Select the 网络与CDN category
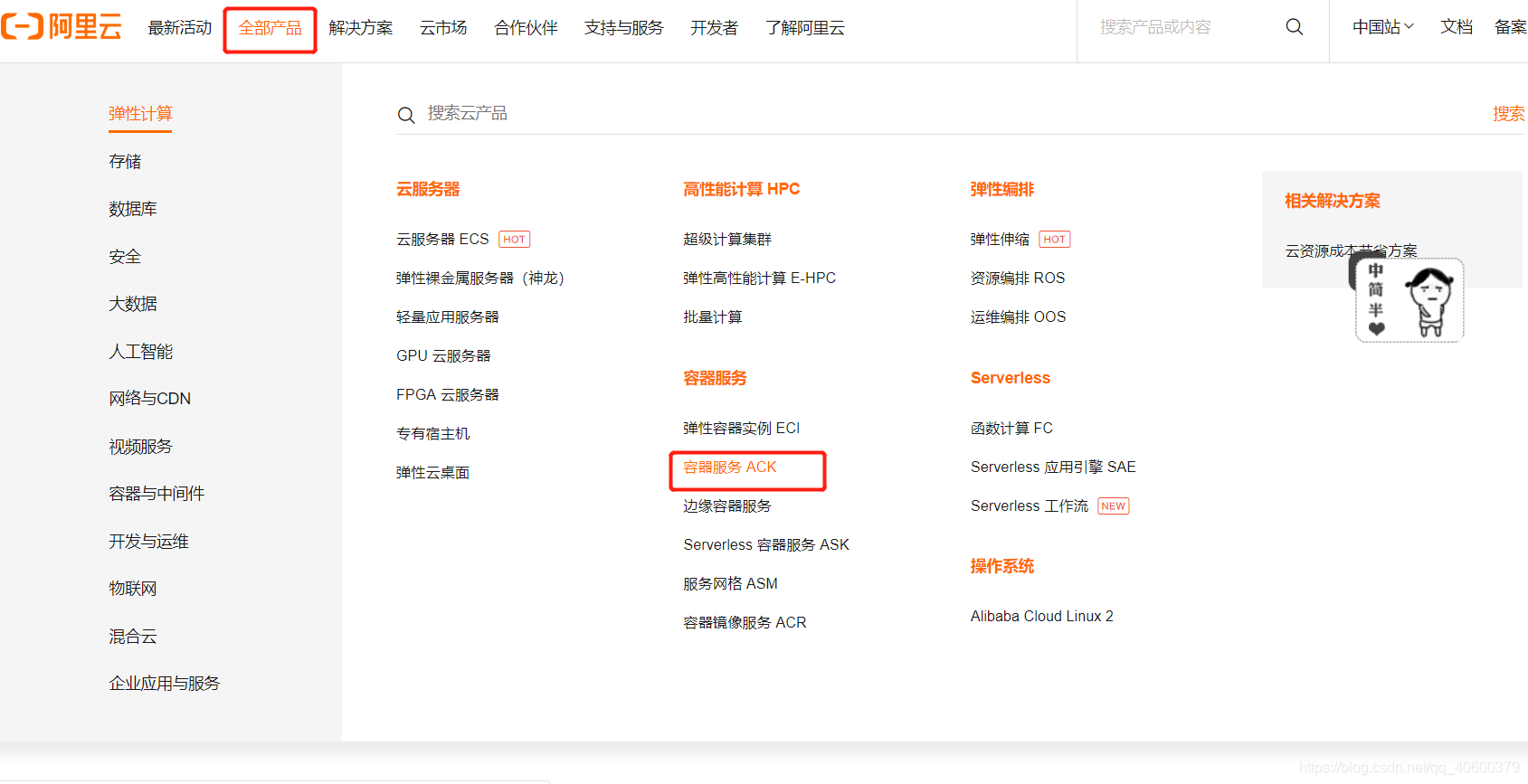 149,399
